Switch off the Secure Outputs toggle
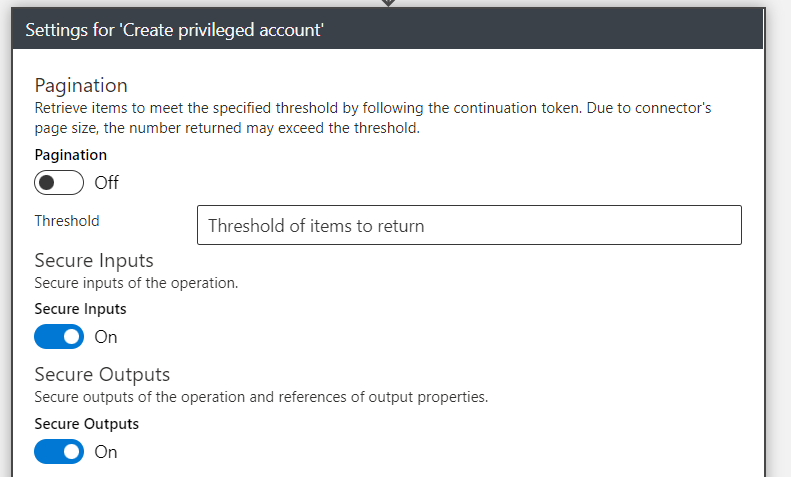 pyautogui.click(x=59, y=452)
